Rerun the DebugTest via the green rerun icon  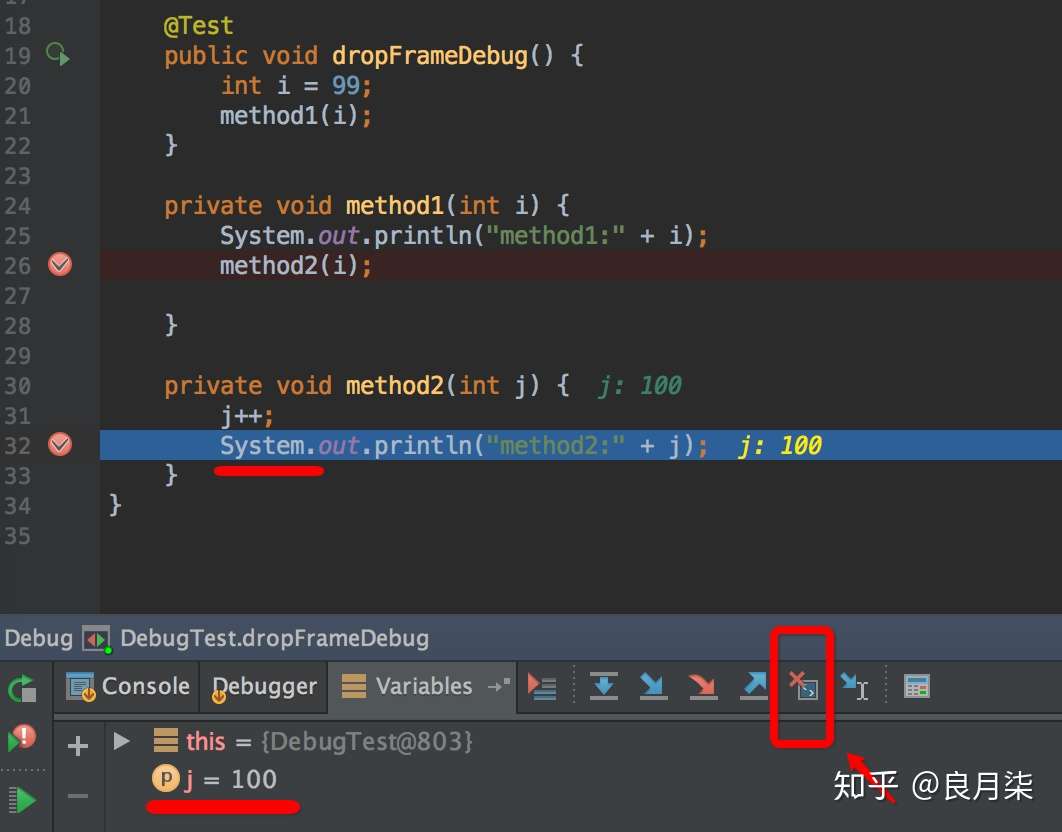[22, 688]
